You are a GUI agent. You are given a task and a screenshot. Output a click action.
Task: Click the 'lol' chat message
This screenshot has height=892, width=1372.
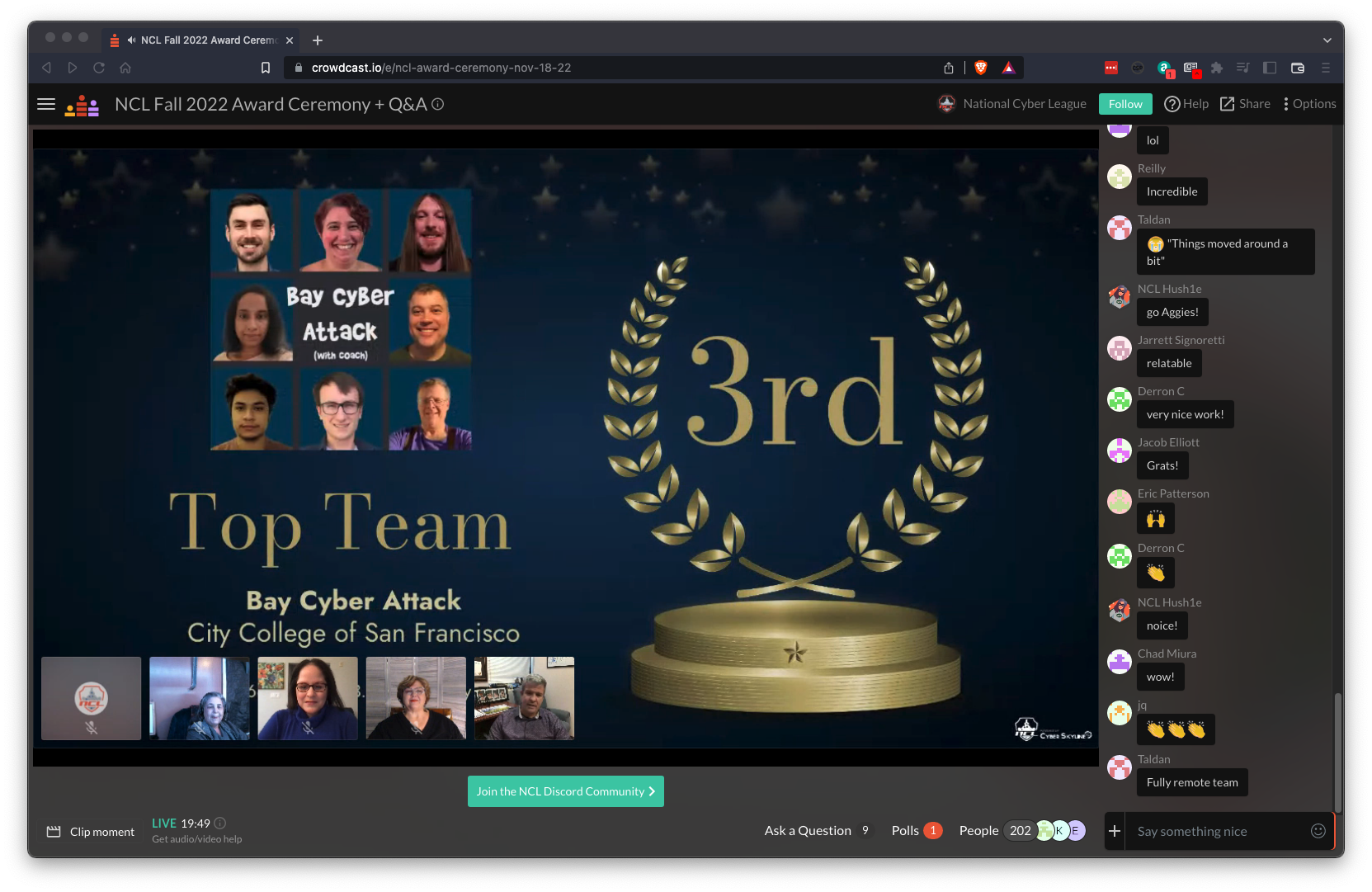click(x=1153, y=140)
